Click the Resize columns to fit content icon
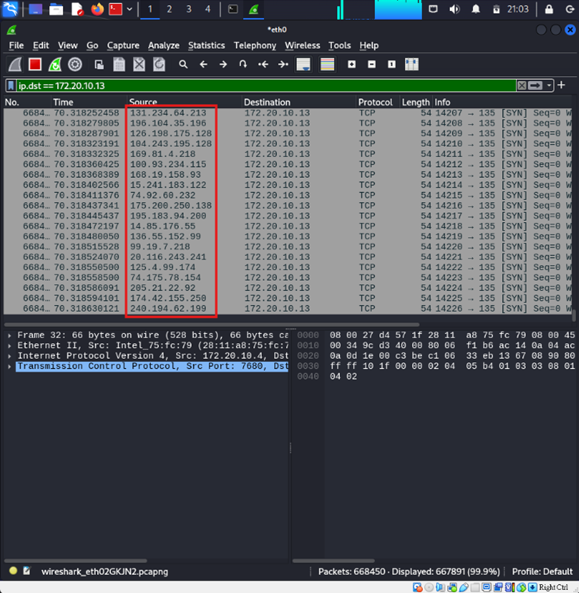The width and height of the screenshot is (579, 593). (411, 65)
